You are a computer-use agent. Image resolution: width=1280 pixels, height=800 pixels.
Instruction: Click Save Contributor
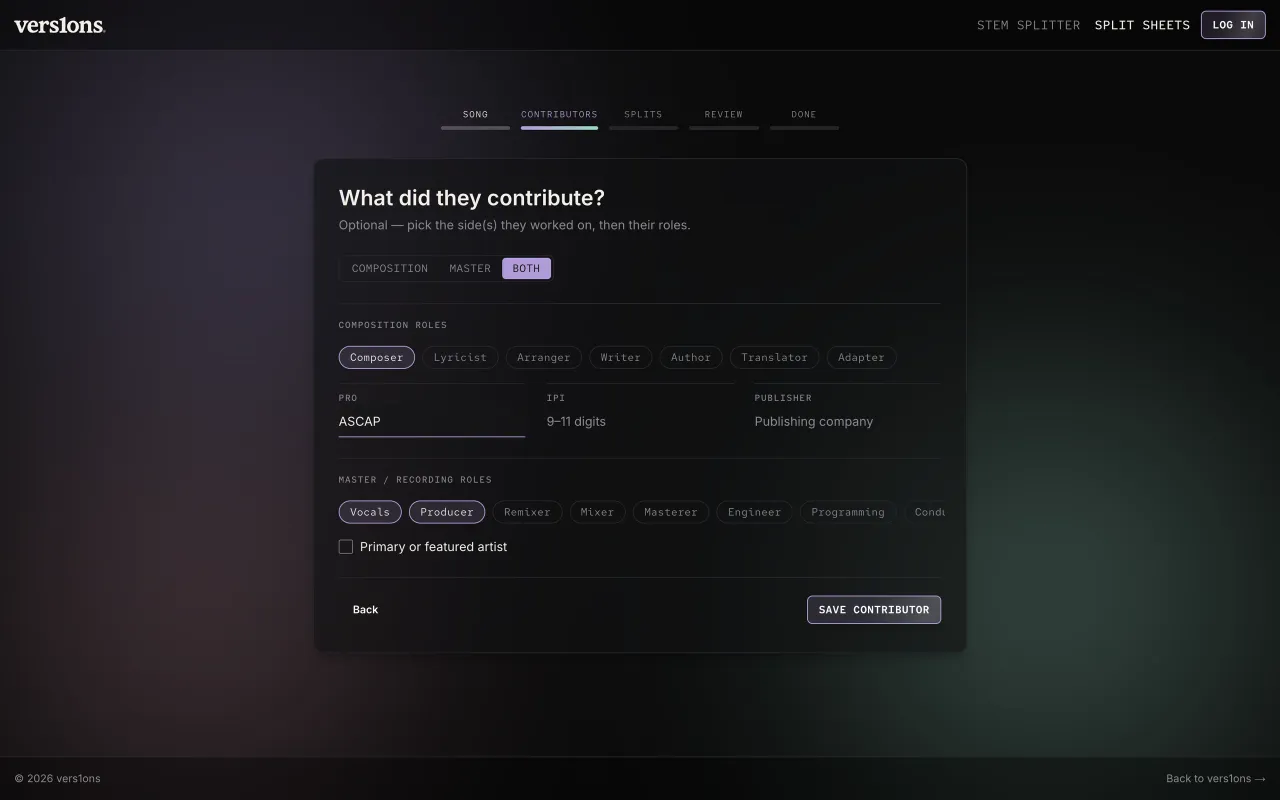coord(874,610)
